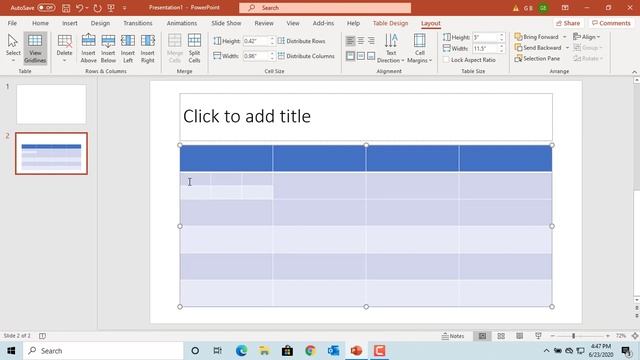640x360 pixels.
Task: Click the 'Click to add title' placeholder
Action: point(366,117)
